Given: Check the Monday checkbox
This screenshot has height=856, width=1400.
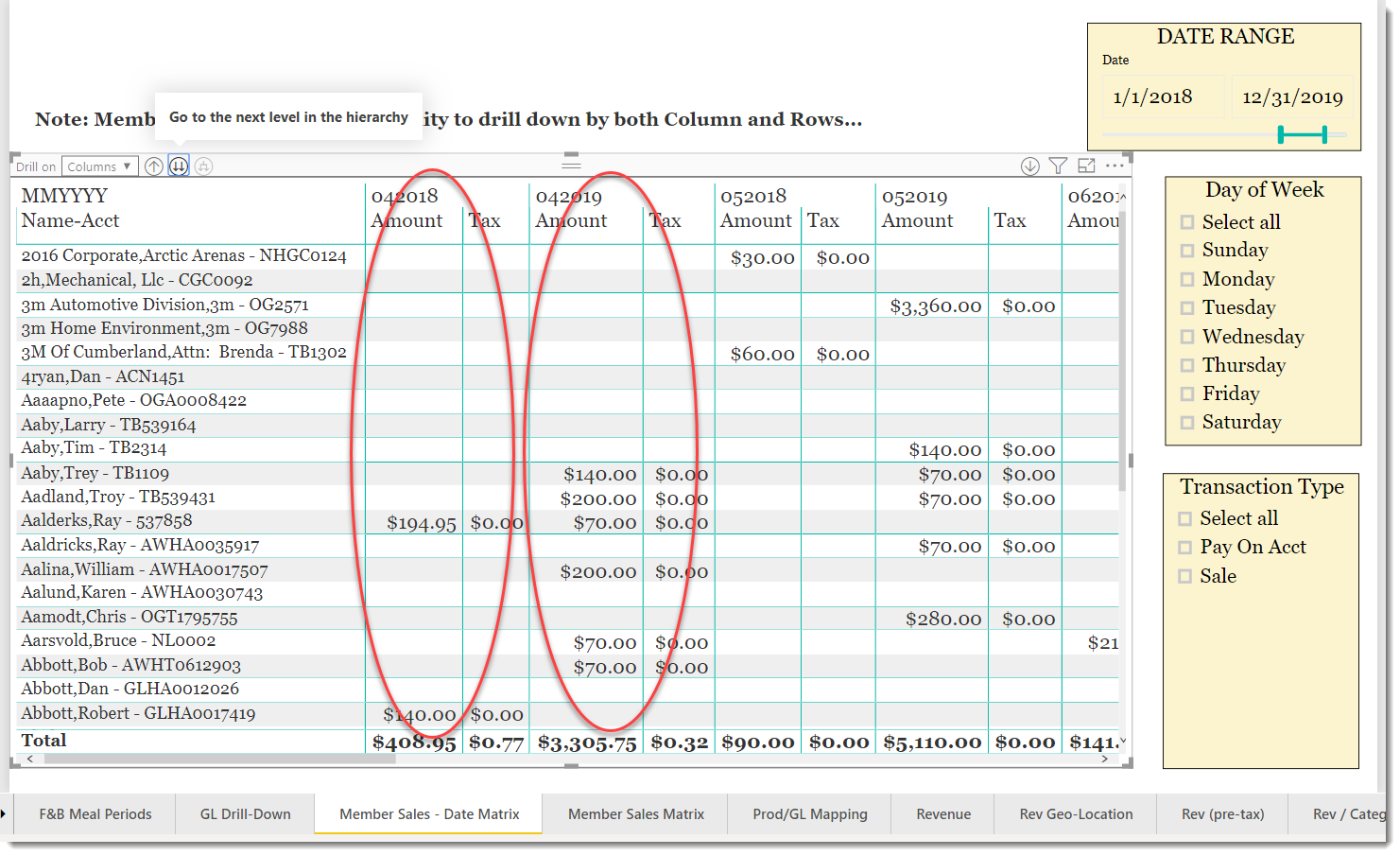Looking at the screenshot, I should point(1187,279).
